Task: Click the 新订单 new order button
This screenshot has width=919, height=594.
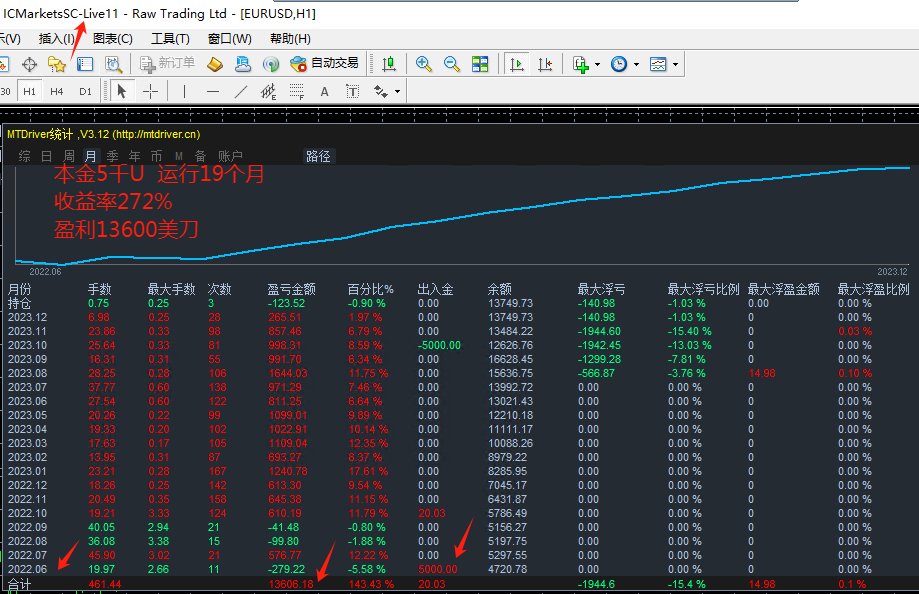Action: pyautogui.click(x=167, y=63)
